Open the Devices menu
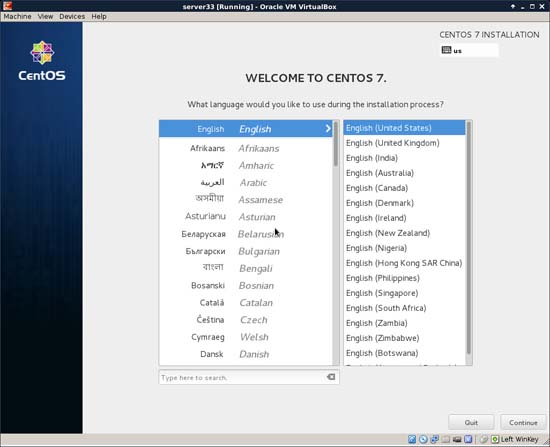 [72, 16]
